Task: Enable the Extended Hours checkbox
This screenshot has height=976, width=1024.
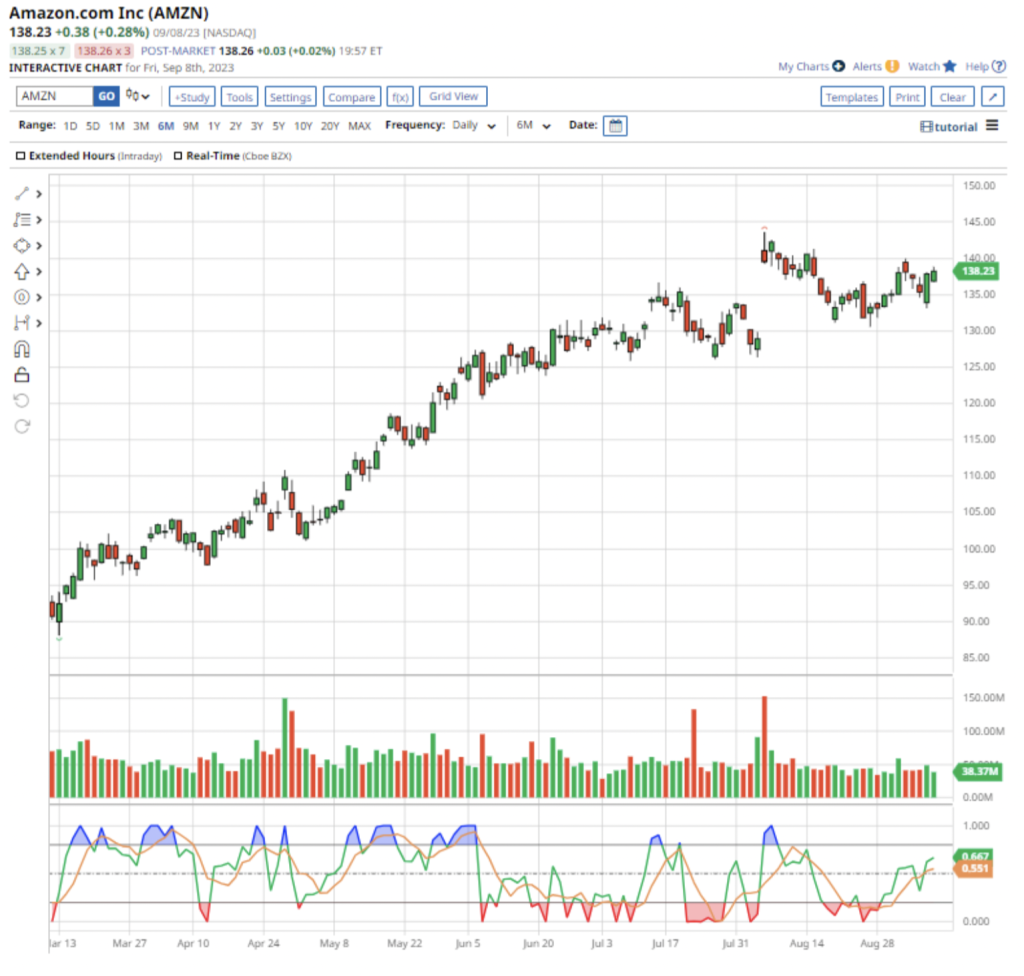Action: [20, 155]
